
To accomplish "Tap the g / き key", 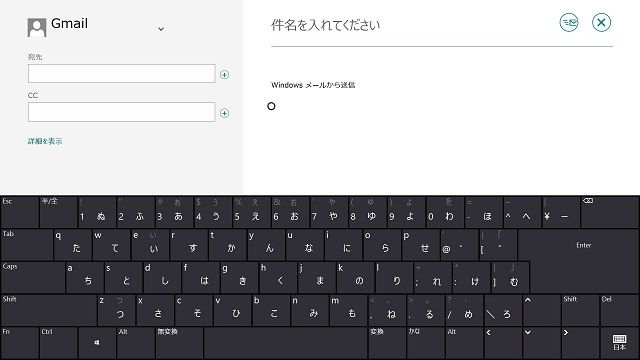I will [239, 277].
